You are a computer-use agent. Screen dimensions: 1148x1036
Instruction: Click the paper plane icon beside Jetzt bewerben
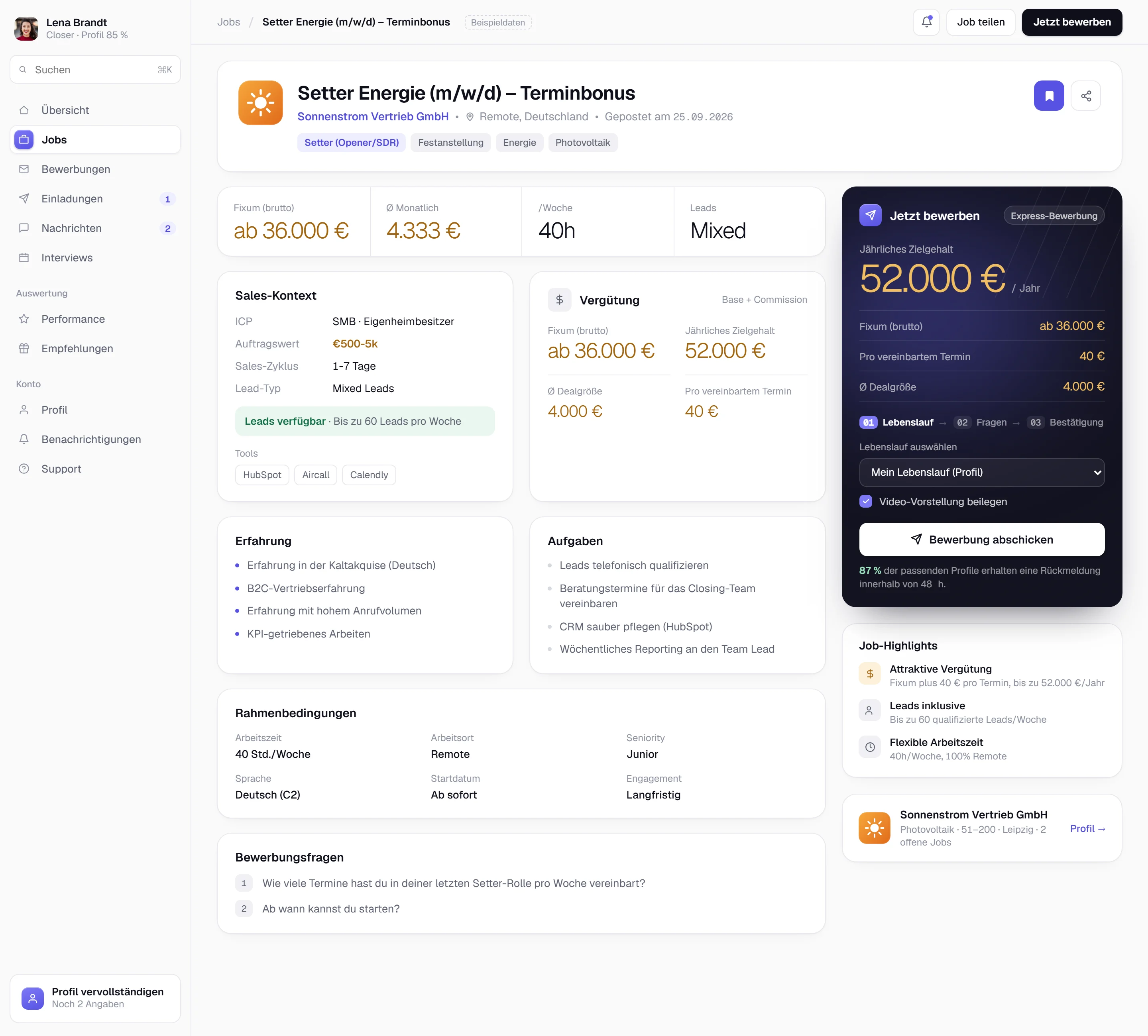(x=870, y=216)
